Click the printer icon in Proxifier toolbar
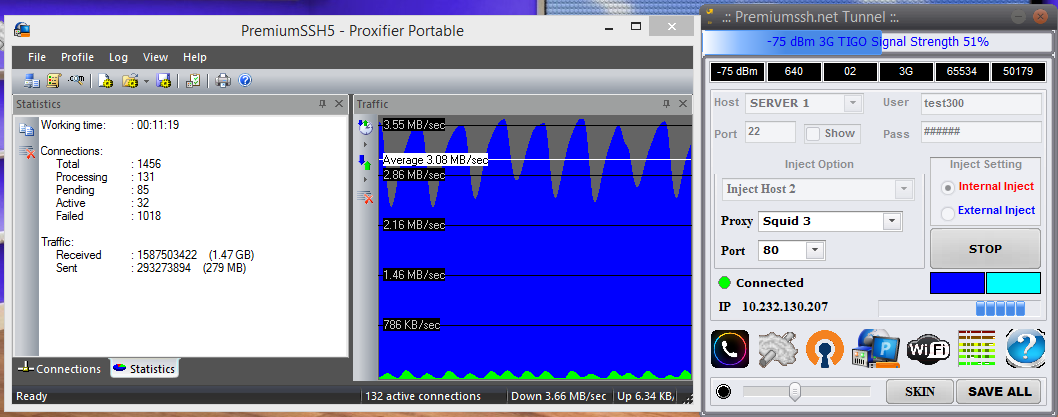This screenshot has width=1058, height=417. pyautogui.click(x=224, y=81)
